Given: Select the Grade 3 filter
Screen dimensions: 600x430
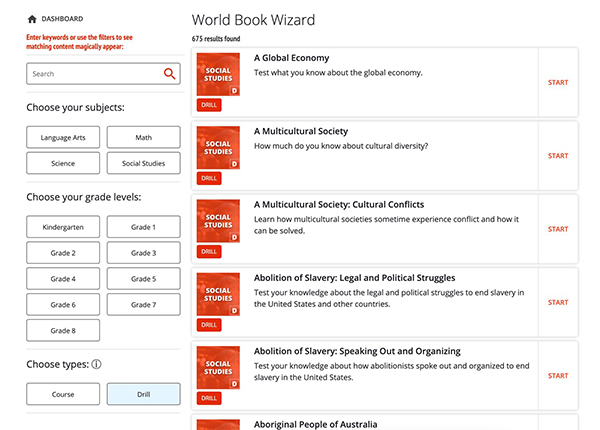Looking at the screenshot, I should [x=143, y=253].
